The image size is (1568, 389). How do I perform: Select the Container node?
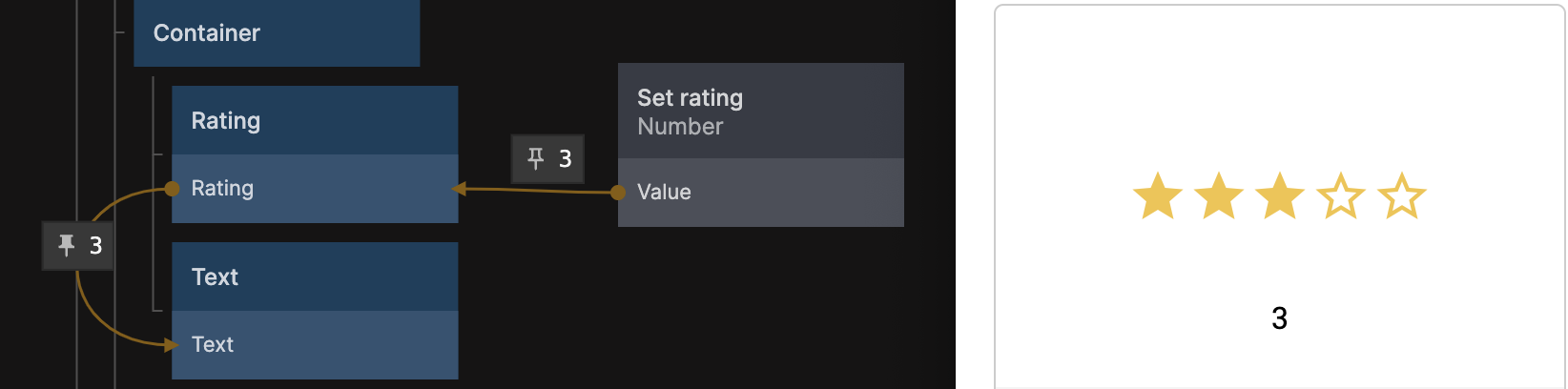click(277, 33)
